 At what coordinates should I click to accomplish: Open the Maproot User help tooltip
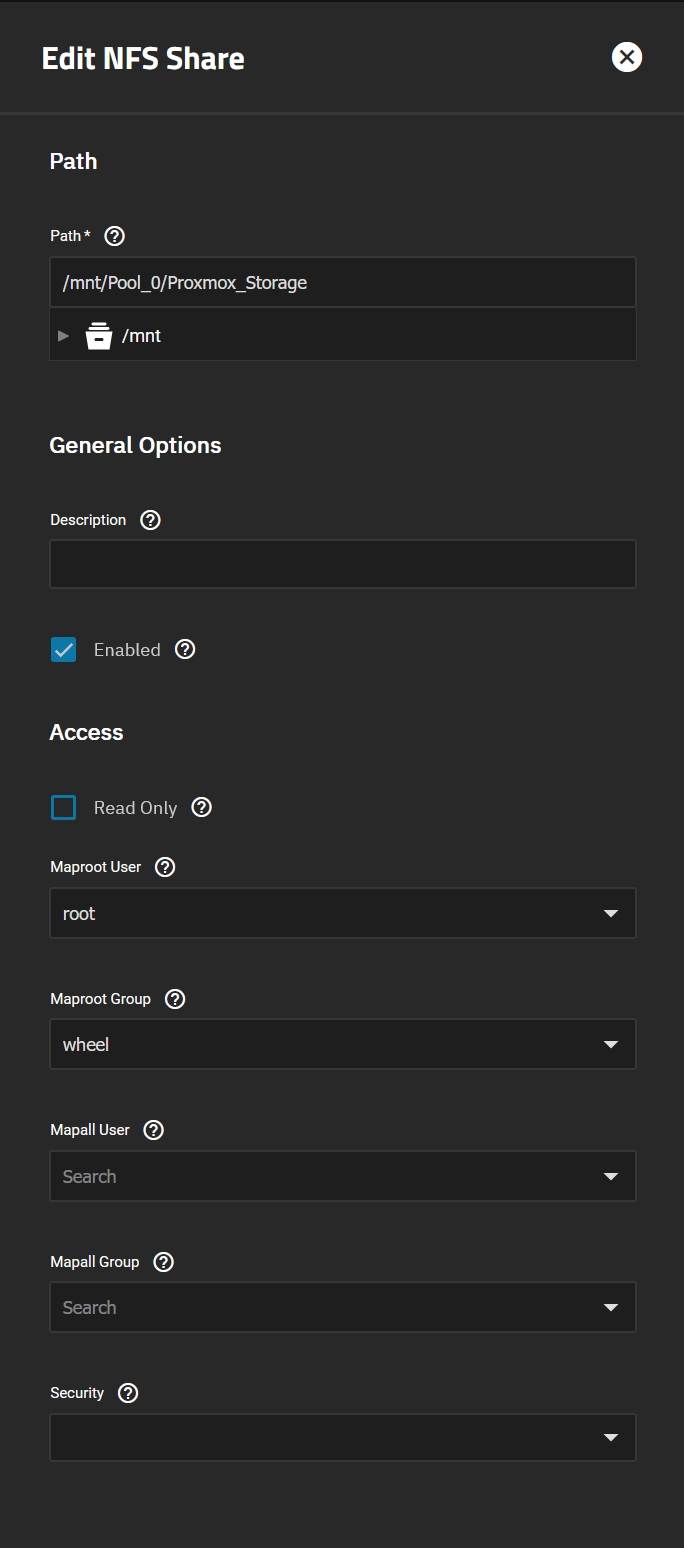(166, 867)
